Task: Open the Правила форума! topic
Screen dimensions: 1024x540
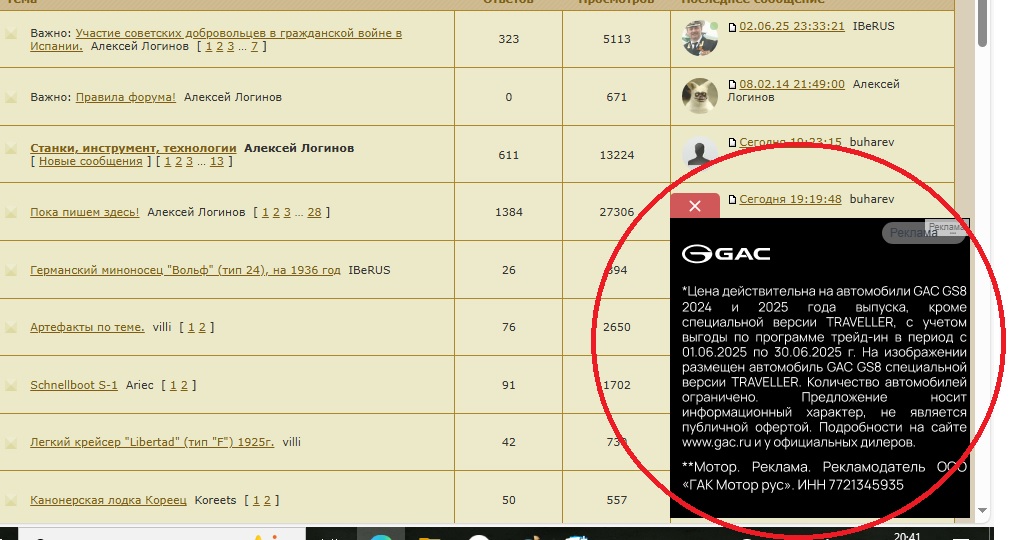Action: pos(125,97)
